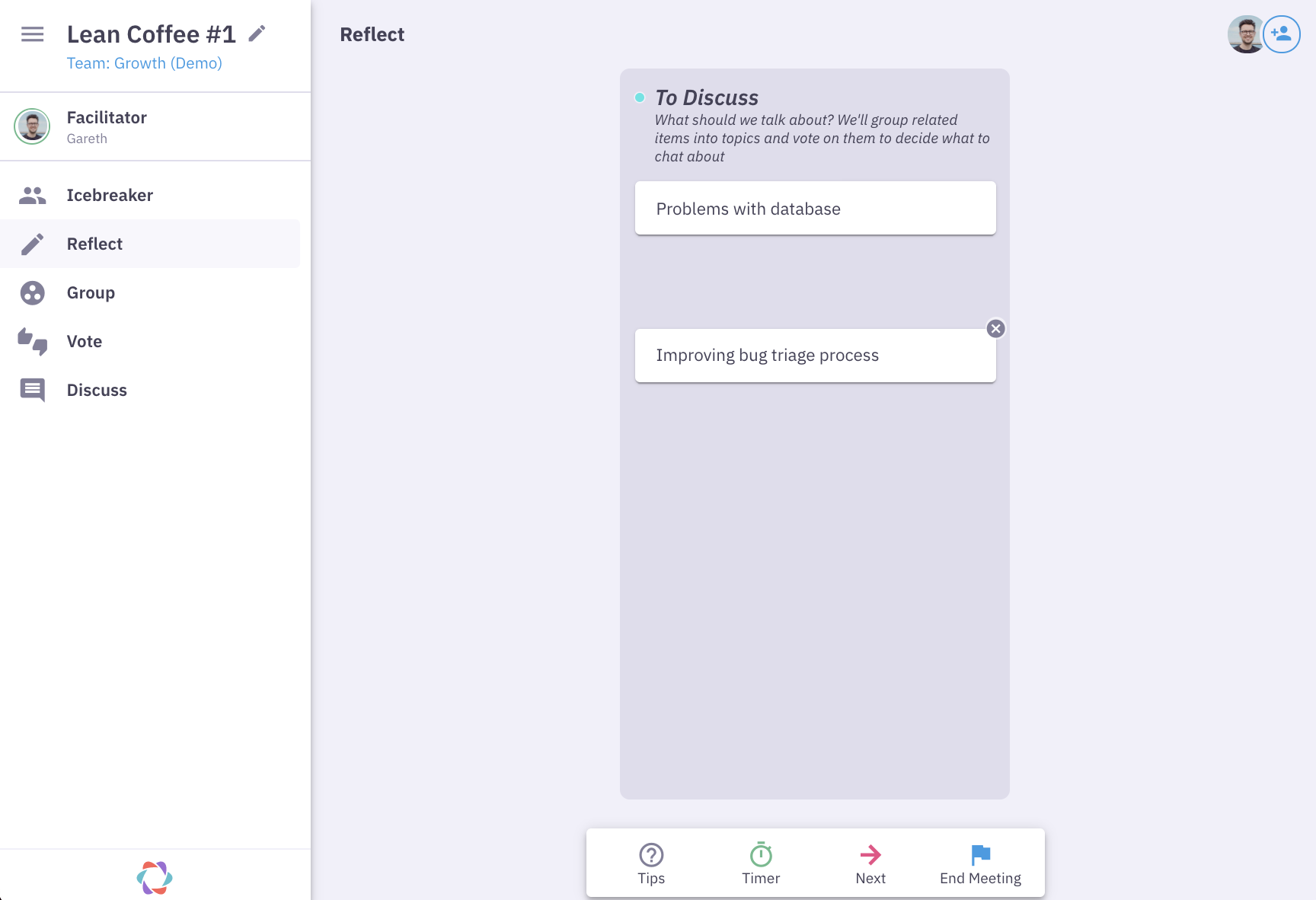
Task: Select Reflect in the sidebar menu
Action: coord(94,244)
